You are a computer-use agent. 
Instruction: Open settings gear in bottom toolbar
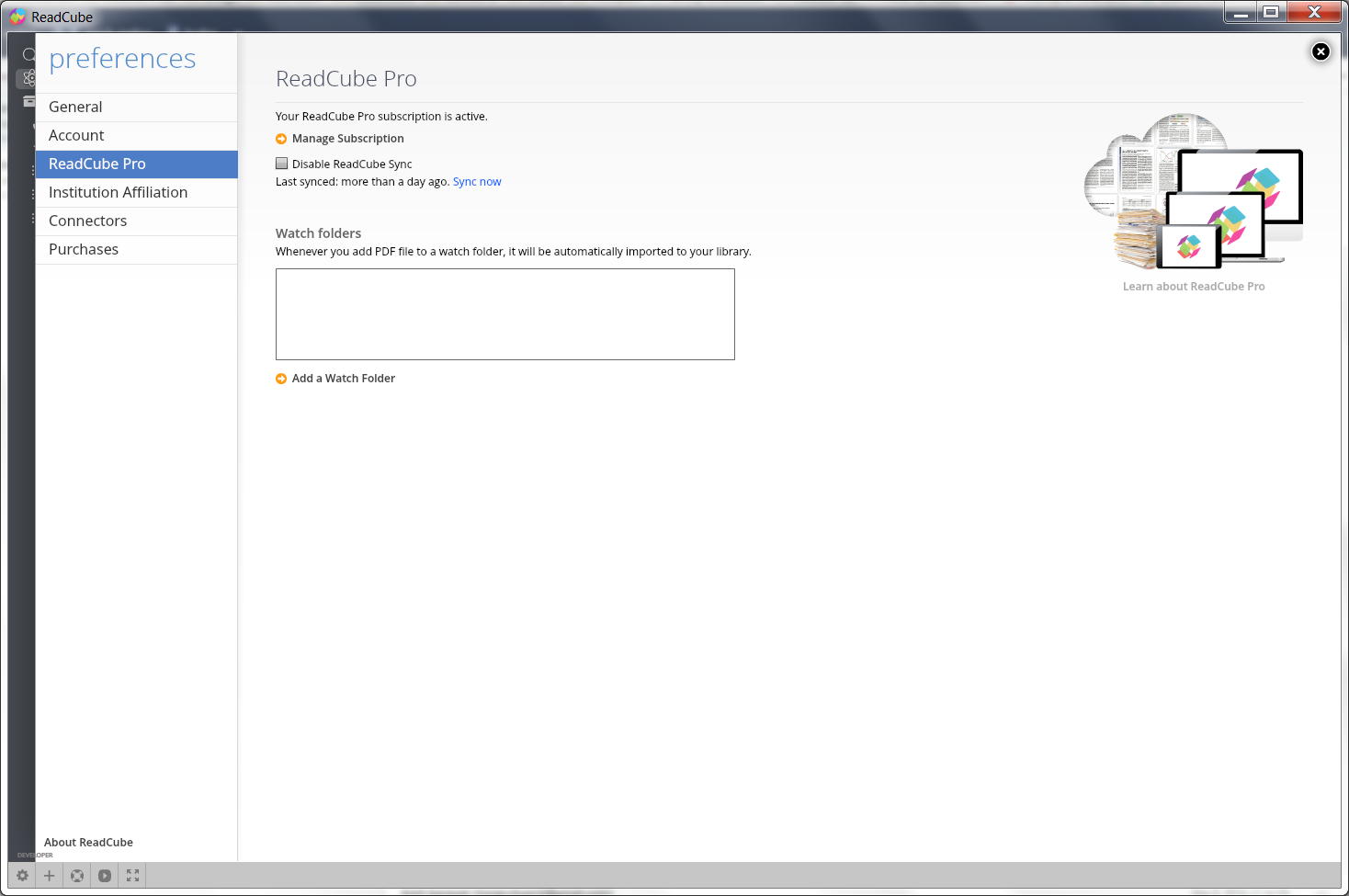tap(22, 876)
